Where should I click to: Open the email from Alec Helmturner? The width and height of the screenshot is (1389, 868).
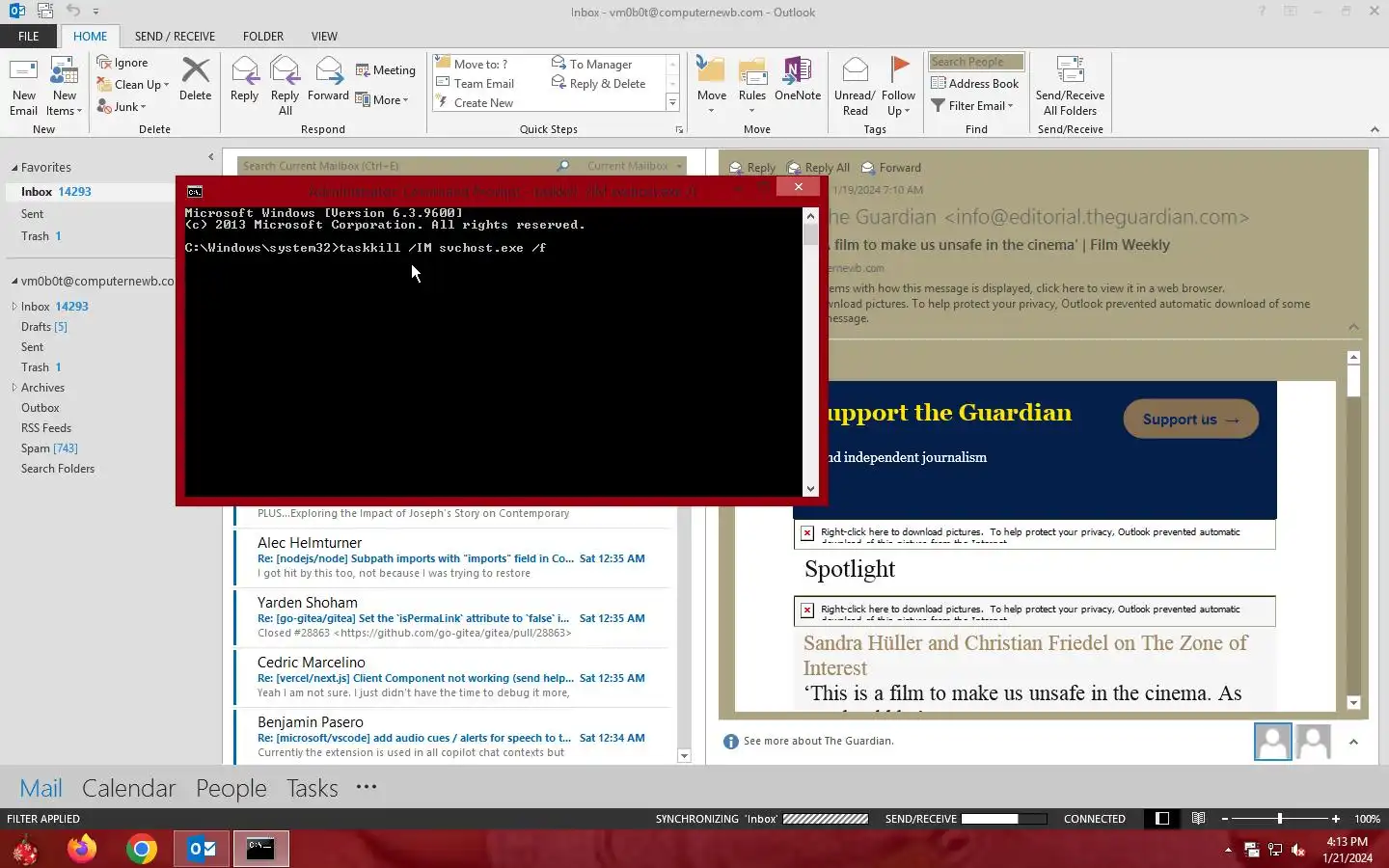pyautogui.click(x=451, y=557)
